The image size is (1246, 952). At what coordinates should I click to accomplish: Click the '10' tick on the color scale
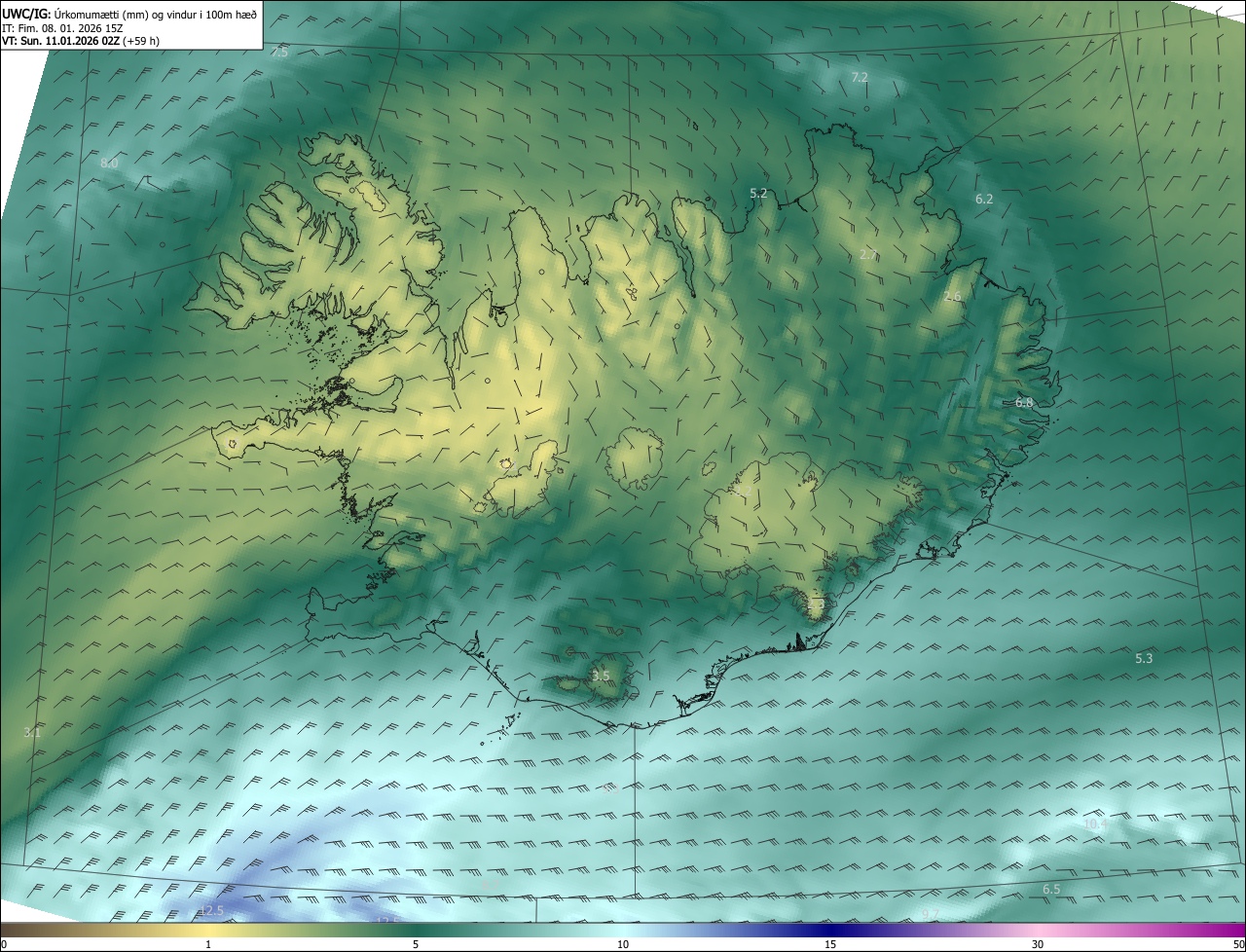623,944
